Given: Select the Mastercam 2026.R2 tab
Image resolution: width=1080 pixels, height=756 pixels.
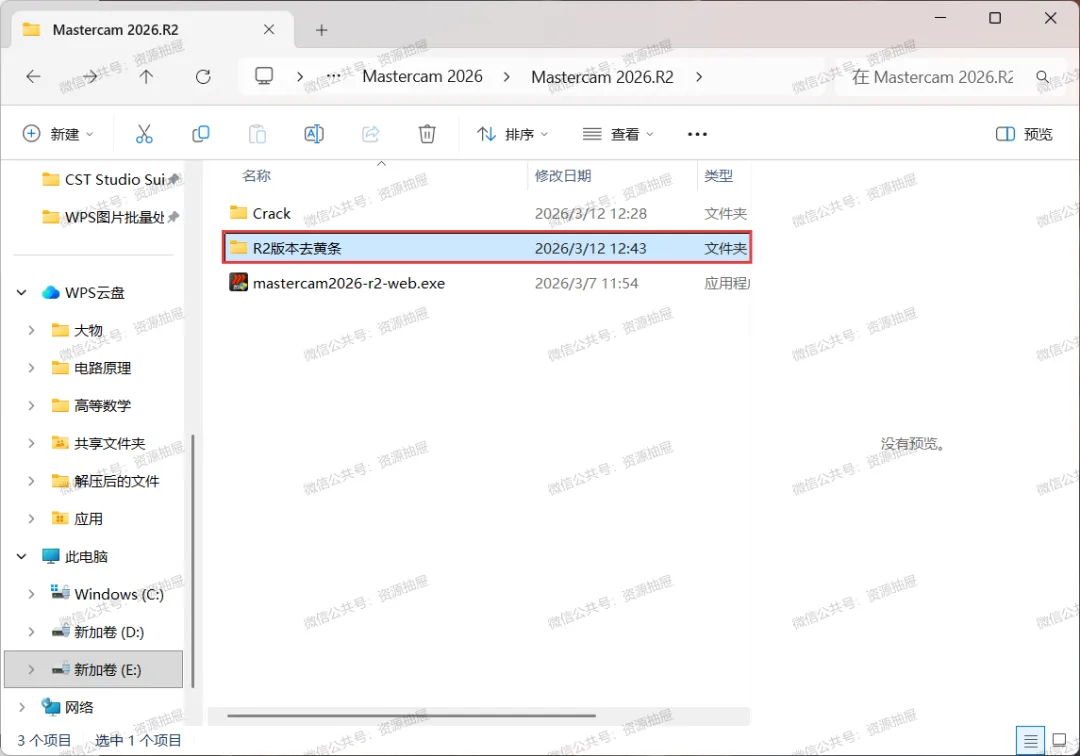Looking at the screenshot, I should click(153, 30).
